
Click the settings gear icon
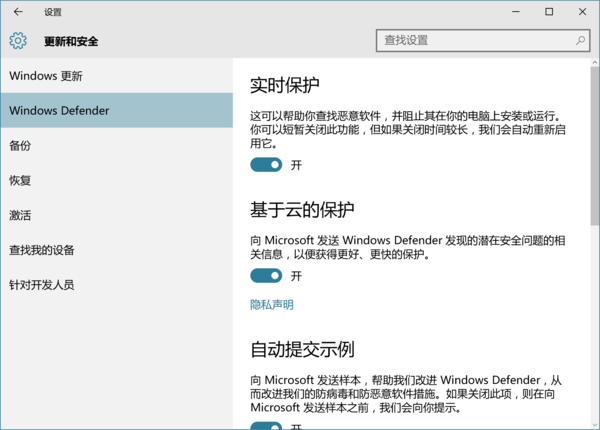[x=18, y=41]
